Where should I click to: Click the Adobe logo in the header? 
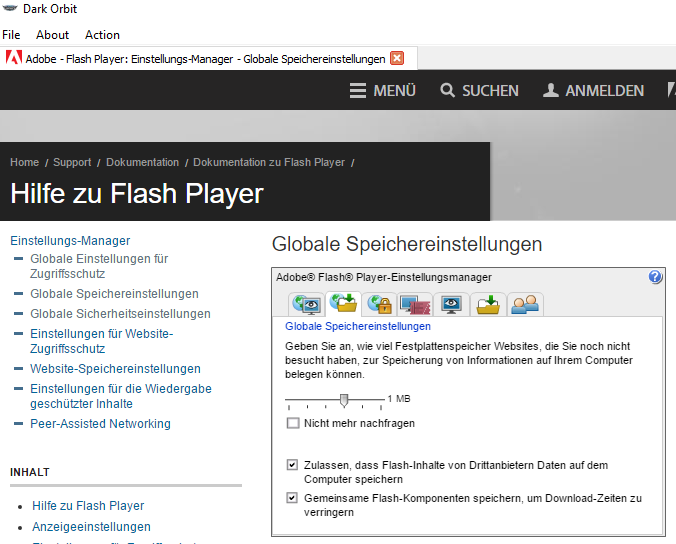pos(671,90)
